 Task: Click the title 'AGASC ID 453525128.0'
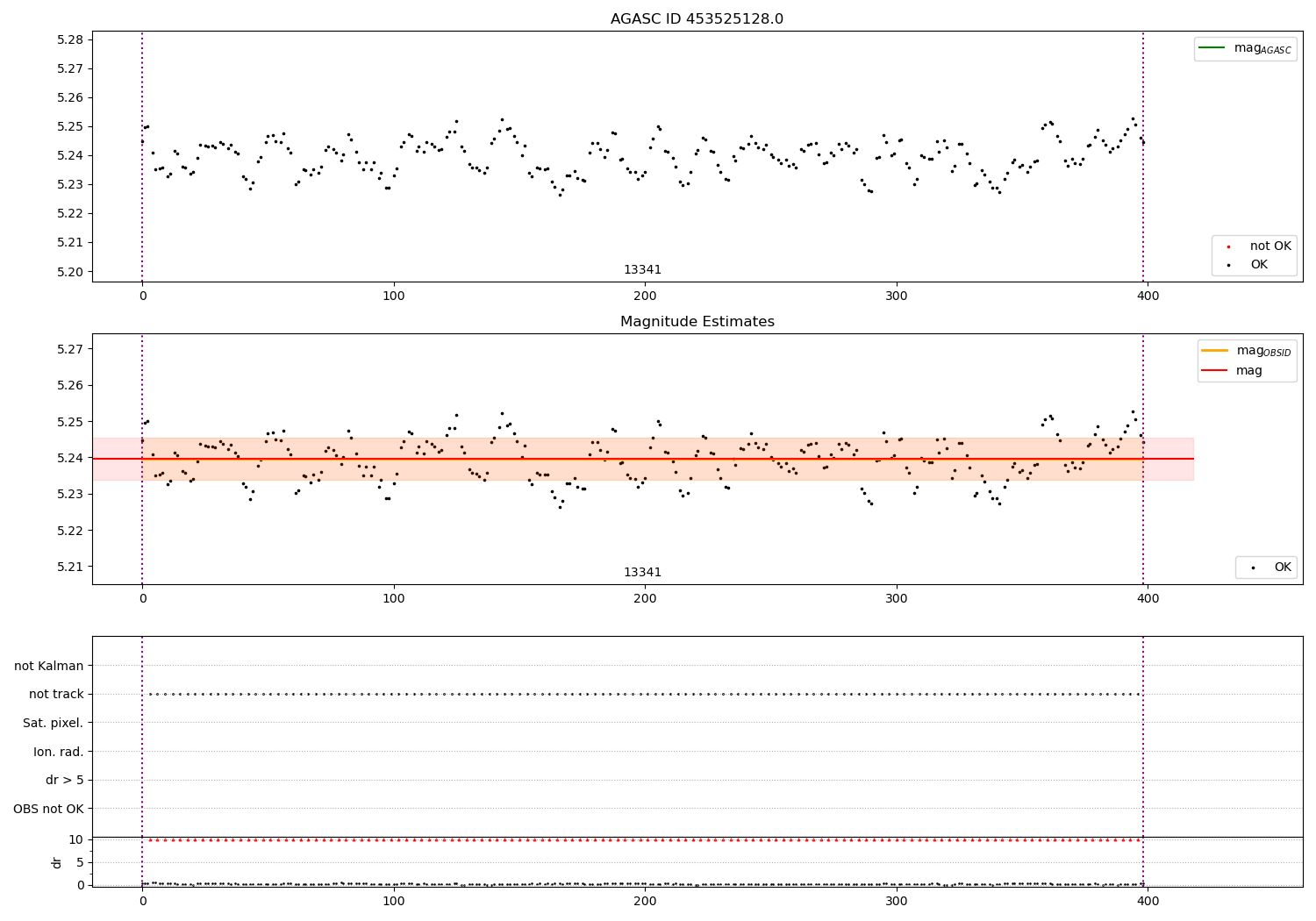pos(697,19)
